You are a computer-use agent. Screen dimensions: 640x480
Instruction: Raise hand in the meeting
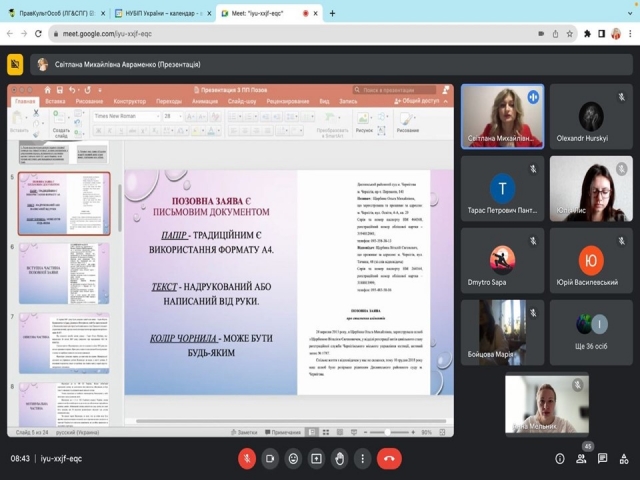pos(339,458)
